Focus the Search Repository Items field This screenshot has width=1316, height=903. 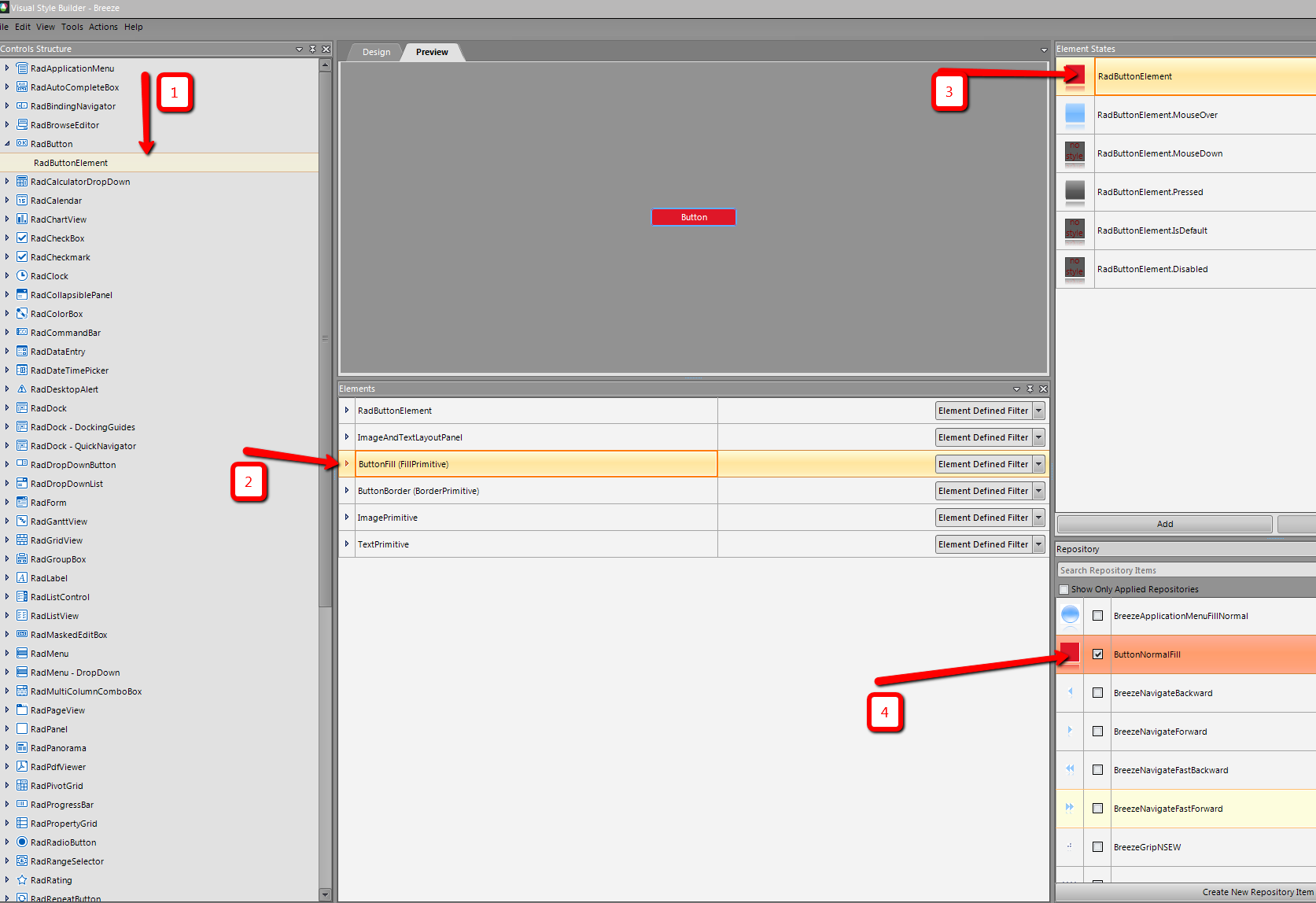[1186, 570]
